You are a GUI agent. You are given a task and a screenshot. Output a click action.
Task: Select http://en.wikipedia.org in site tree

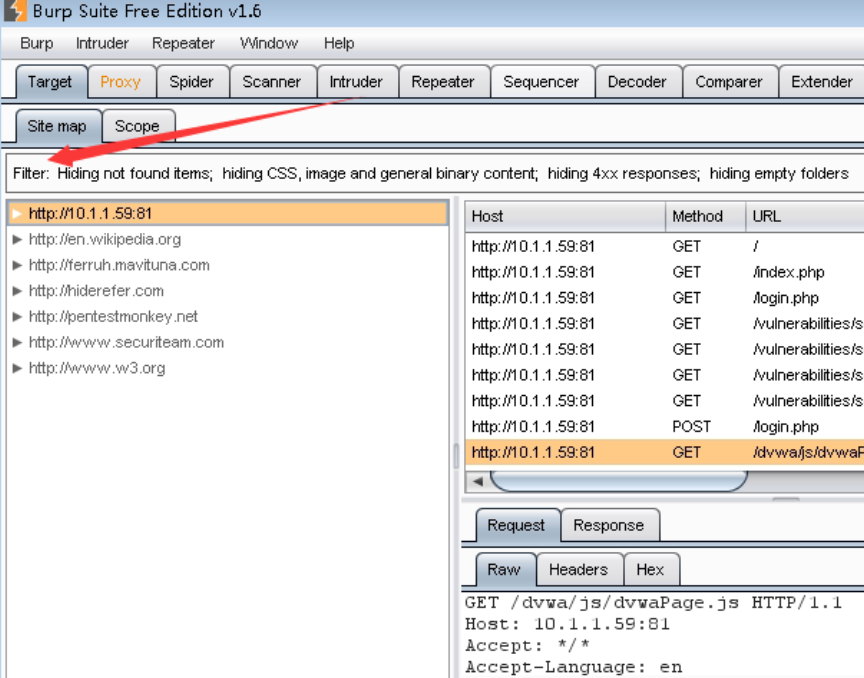tap(105, 239)
